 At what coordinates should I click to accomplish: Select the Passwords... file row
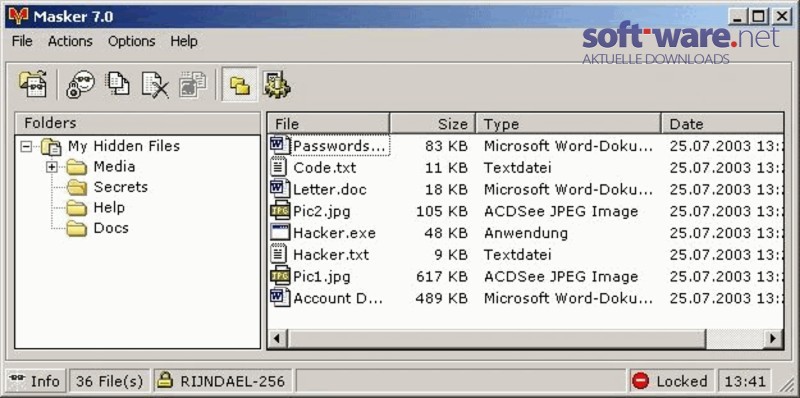pyautogui.click(x=526, y=146)
